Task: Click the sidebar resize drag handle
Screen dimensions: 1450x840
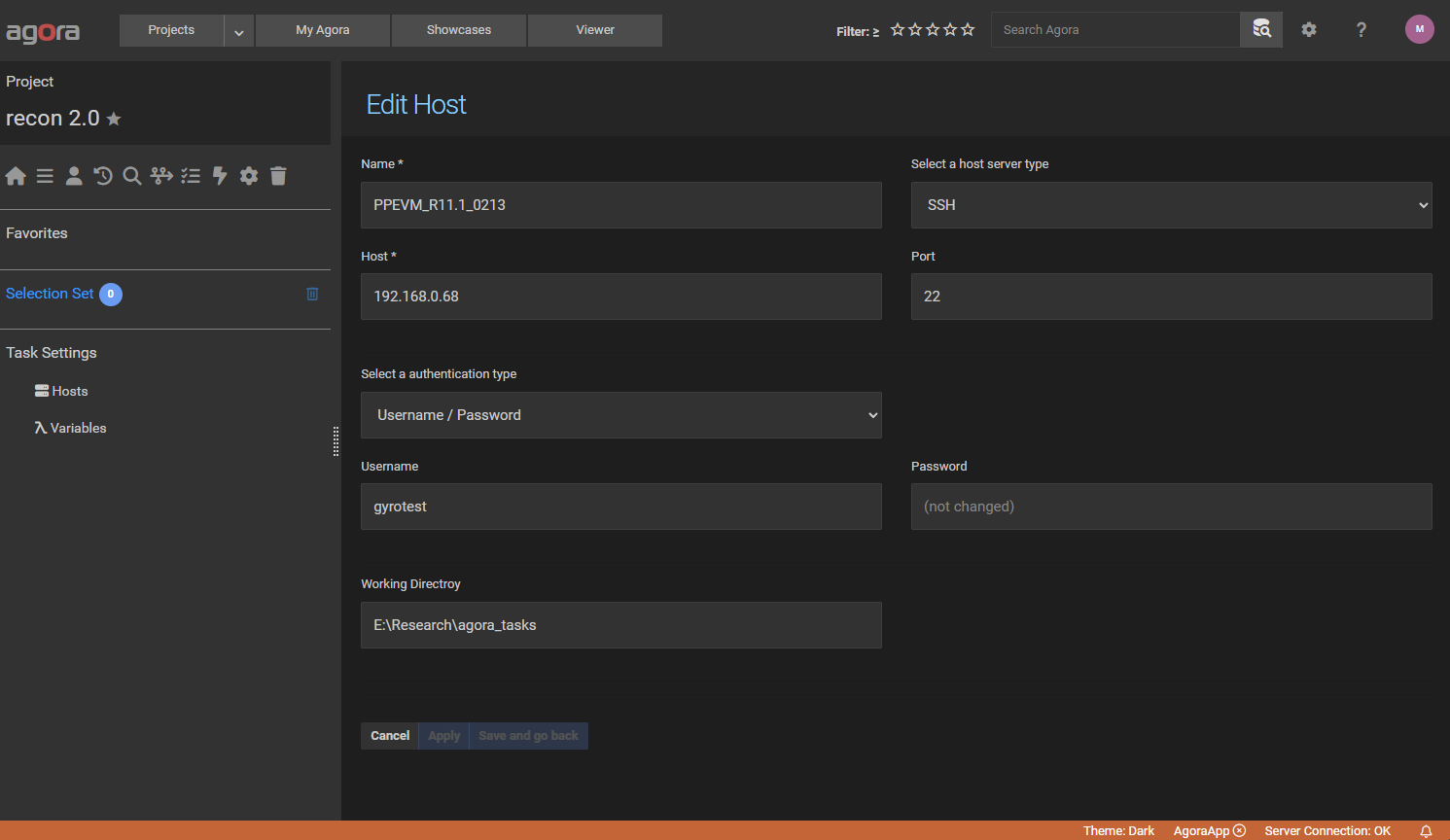Action: pos(336,441)
